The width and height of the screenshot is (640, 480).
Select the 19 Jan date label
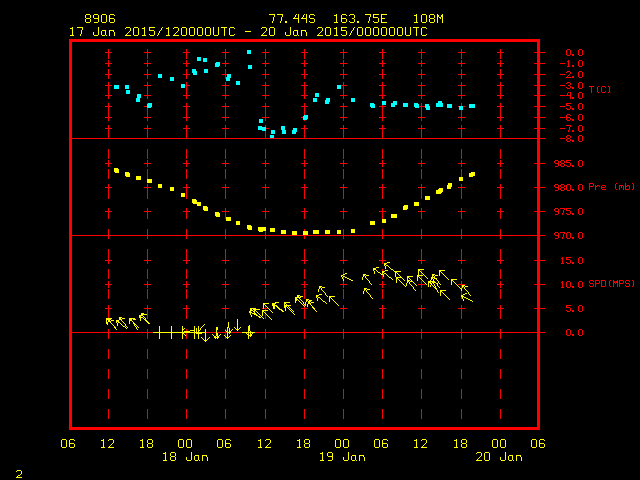342,457
